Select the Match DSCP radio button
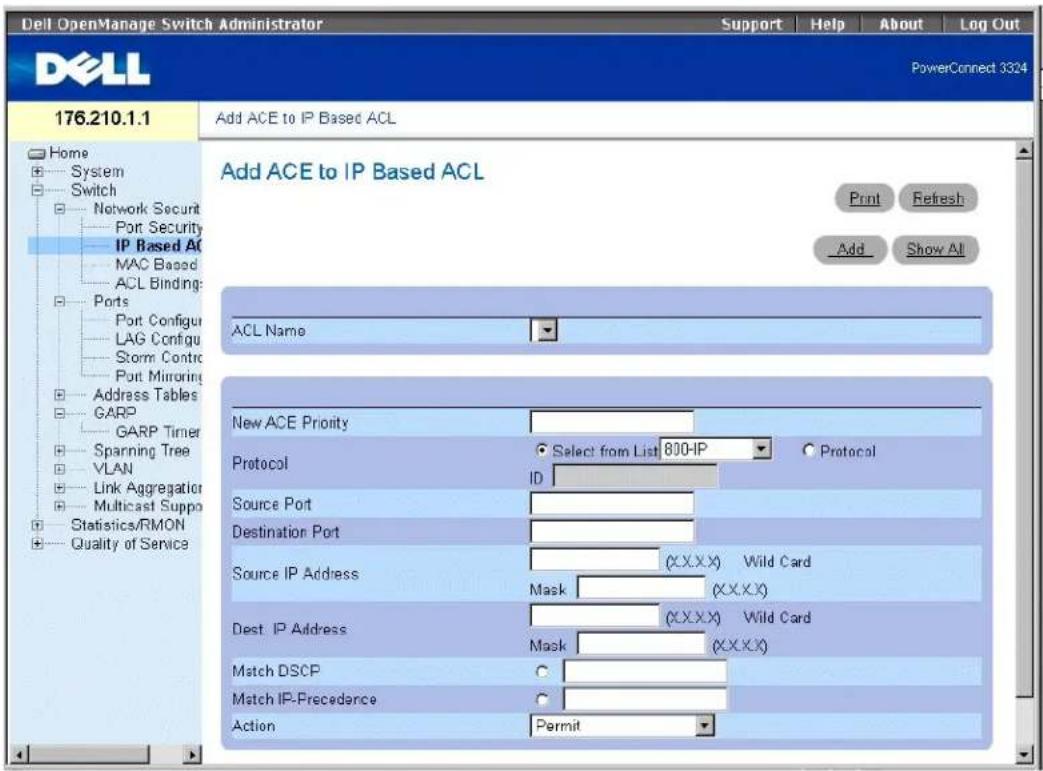The image size is (1043, 771). click(x=542, y=672)
